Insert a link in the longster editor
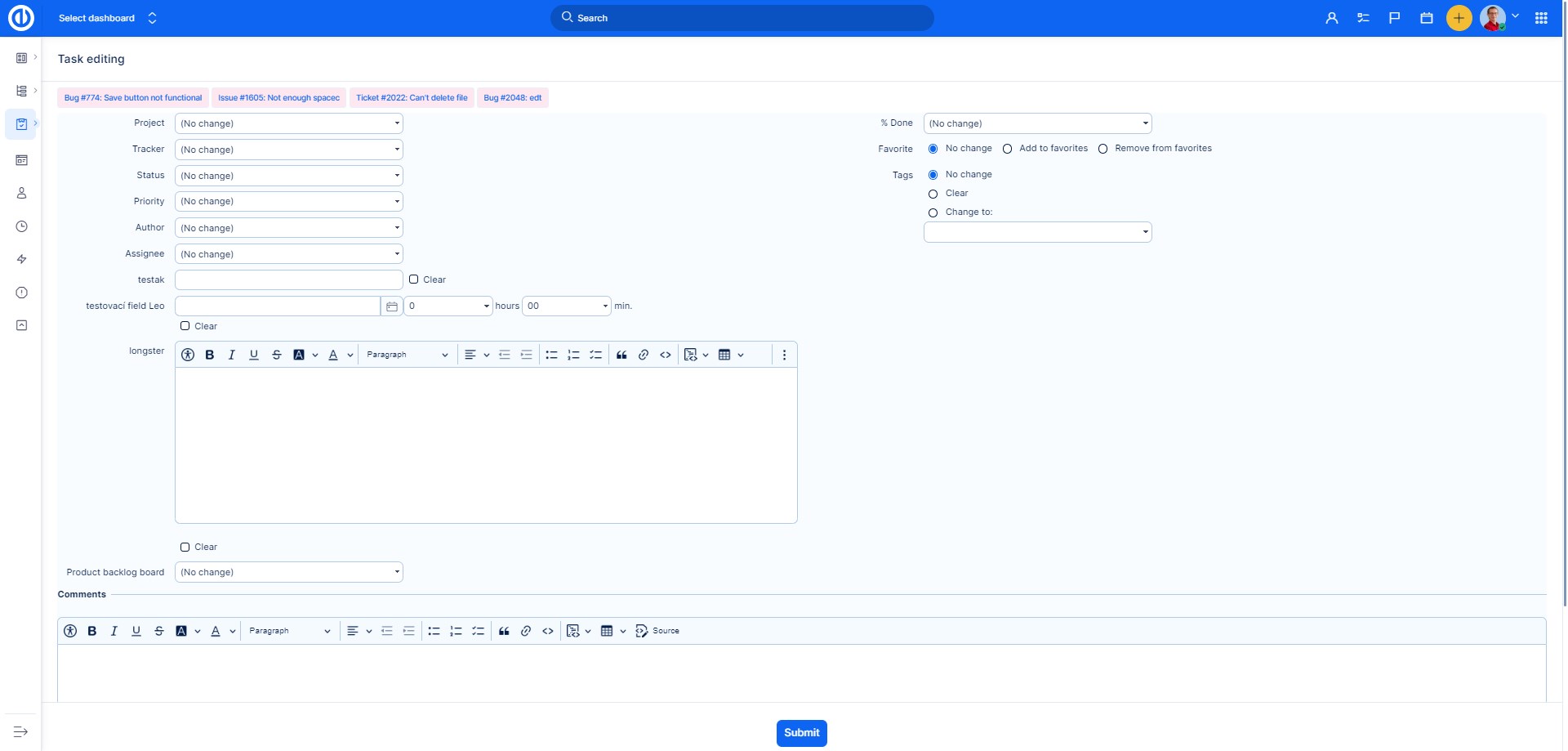This screenshot has width=1568, height=751. click(x=644, y=355)
